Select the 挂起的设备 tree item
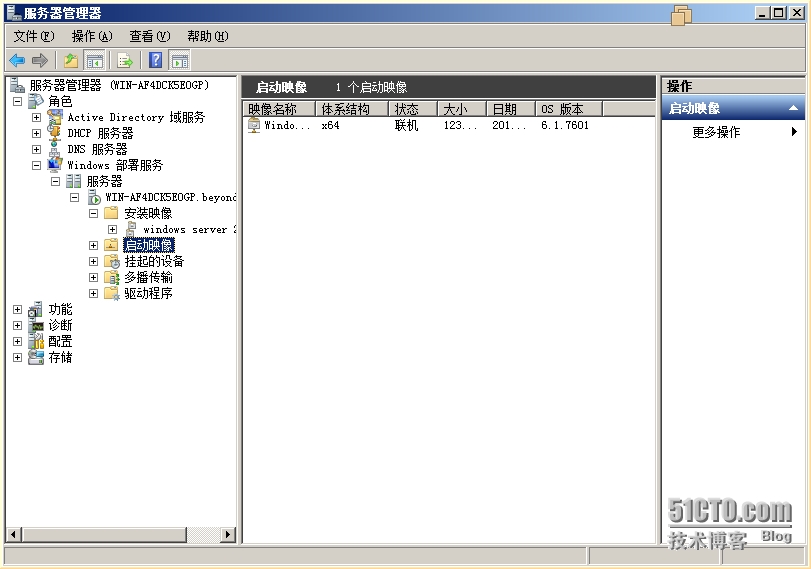The height and width of the screenshot is (569, 811). point(154,261)
